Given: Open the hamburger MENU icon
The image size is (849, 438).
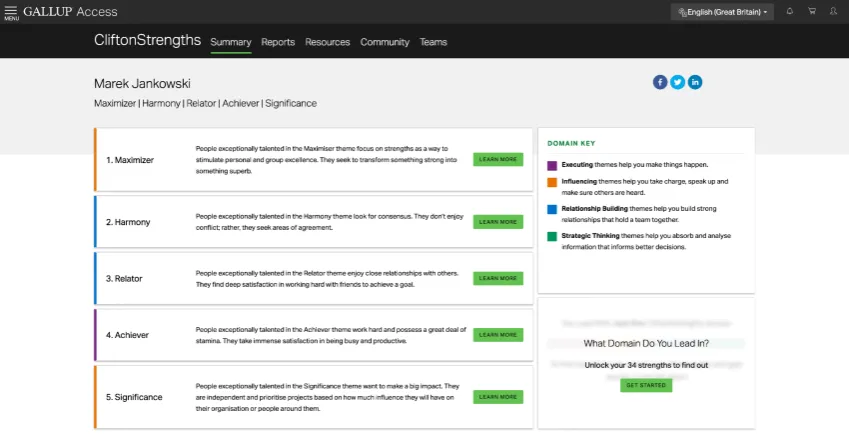Looking at the screenshot, I should coord(11,12).
